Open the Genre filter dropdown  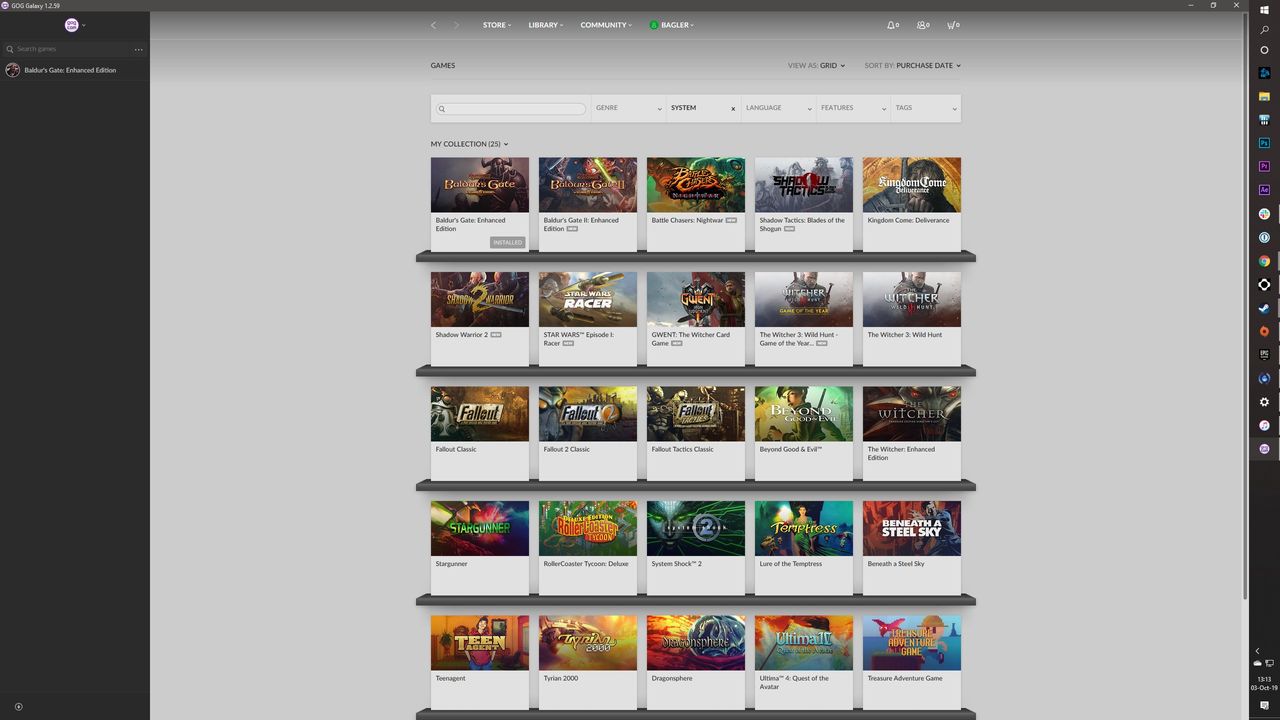pos(629,108)
